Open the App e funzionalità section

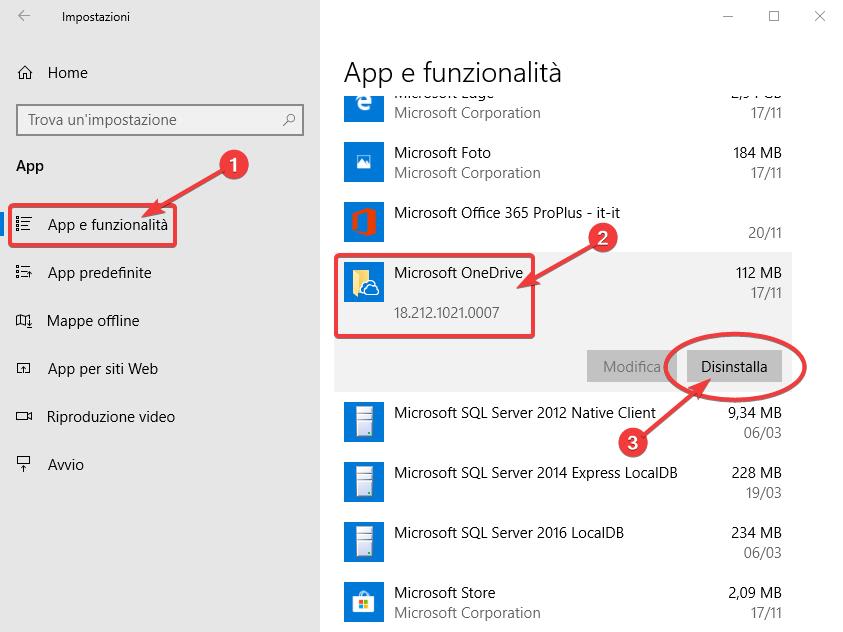pos(108,225)
